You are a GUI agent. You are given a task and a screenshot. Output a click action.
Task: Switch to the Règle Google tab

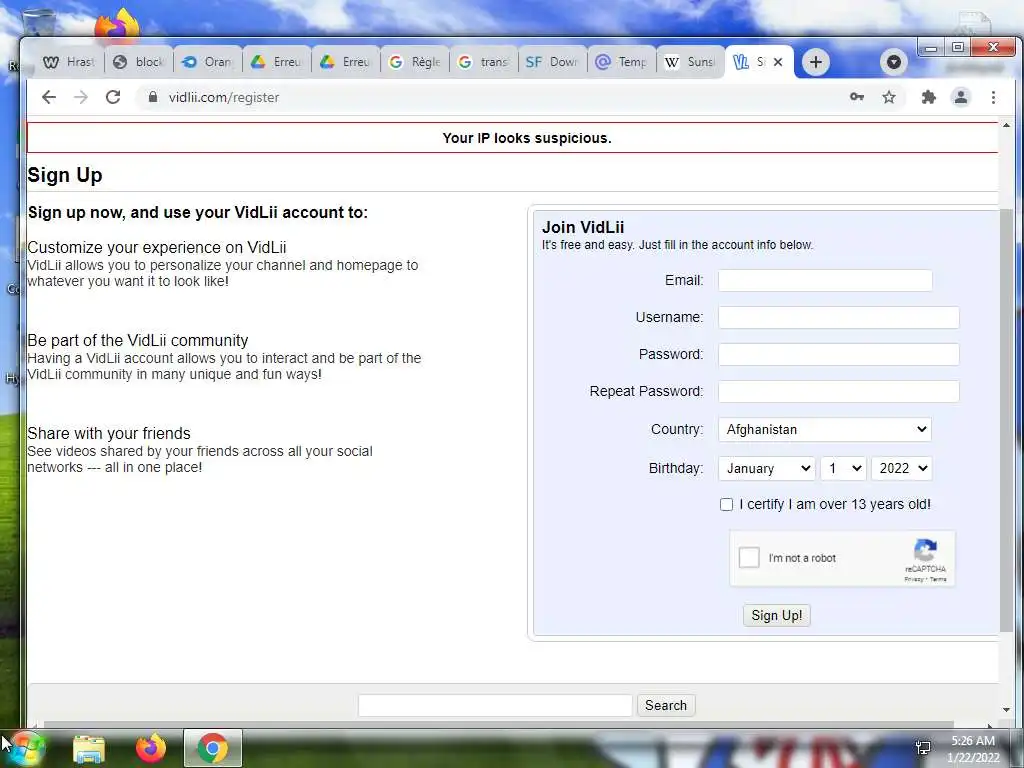pyautogui.click(x=415, y=62)
